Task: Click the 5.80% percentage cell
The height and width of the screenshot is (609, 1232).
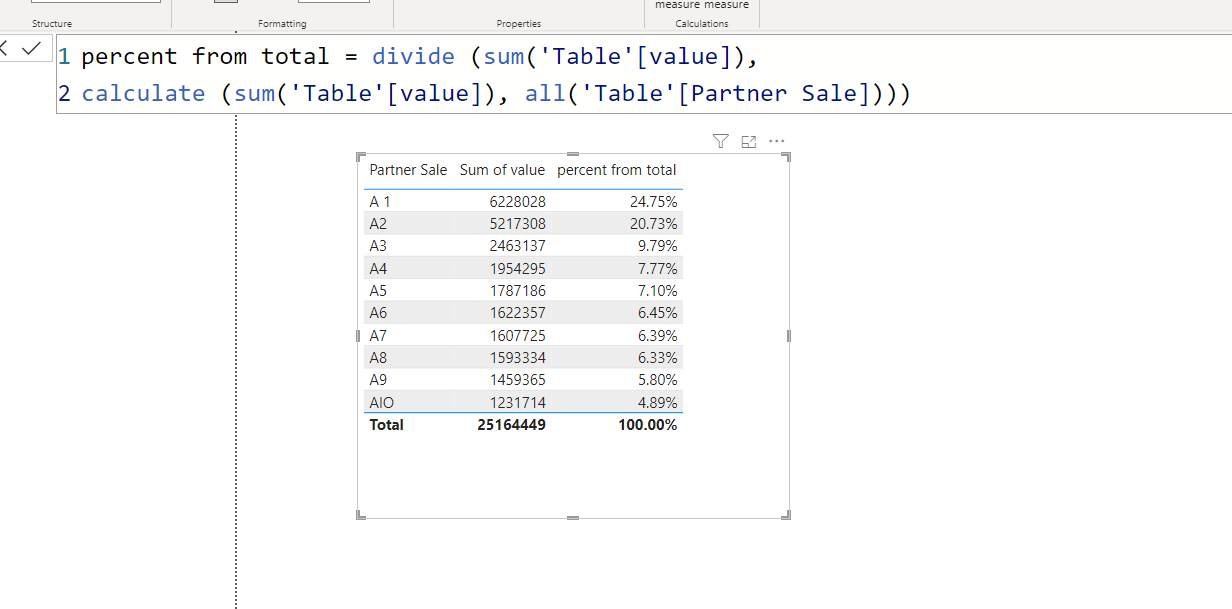Action: click(x=657, y=380)
